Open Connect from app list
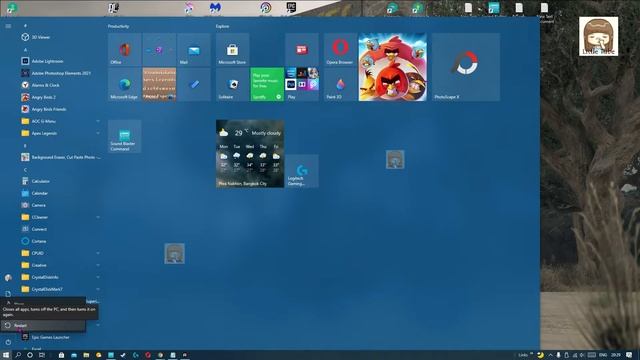 (59, 229)
